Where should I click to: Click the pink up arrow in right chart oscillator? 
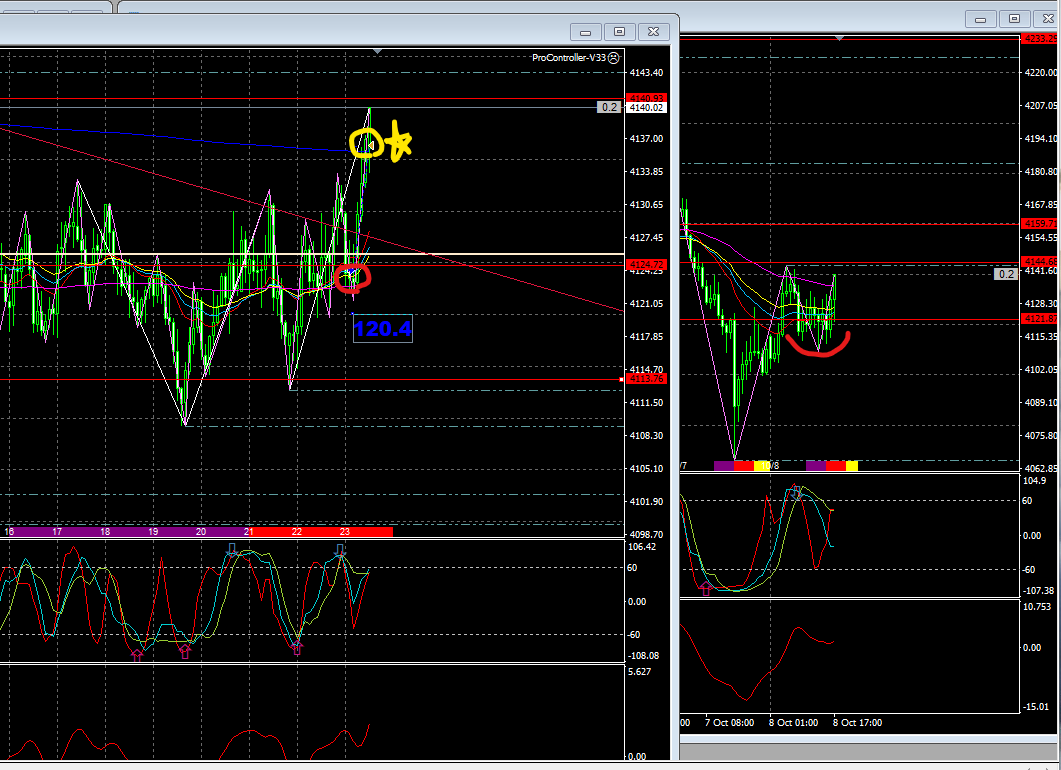[x=706, y=588]
